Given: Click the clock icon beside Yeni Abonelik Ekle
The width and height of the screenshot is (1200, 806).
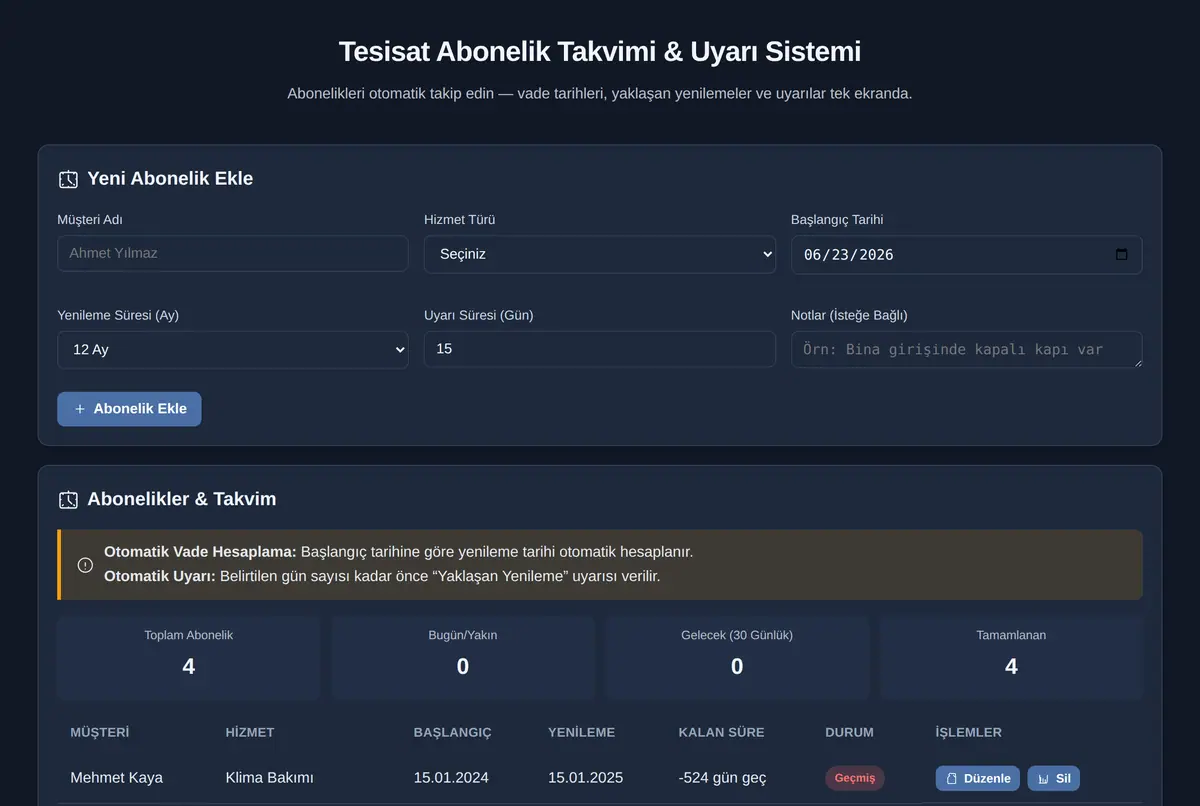Looking at the screenshot, I should point(68,179).
